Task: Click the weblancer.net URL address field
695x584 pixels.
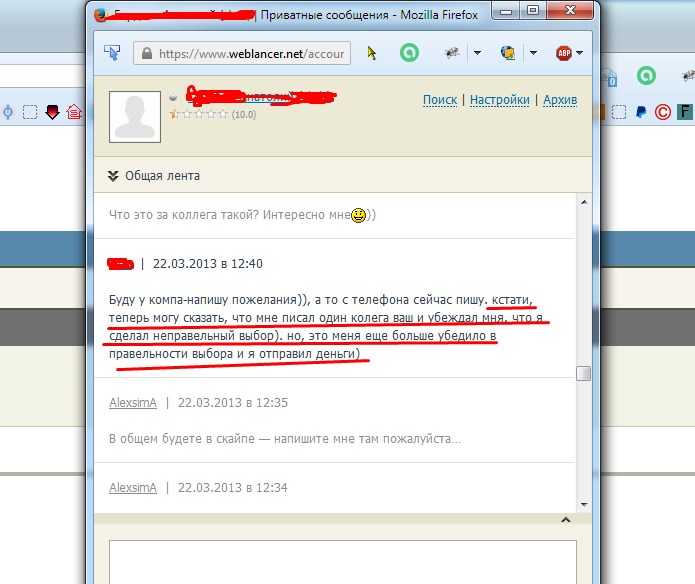Action: [x=250, y=53]
